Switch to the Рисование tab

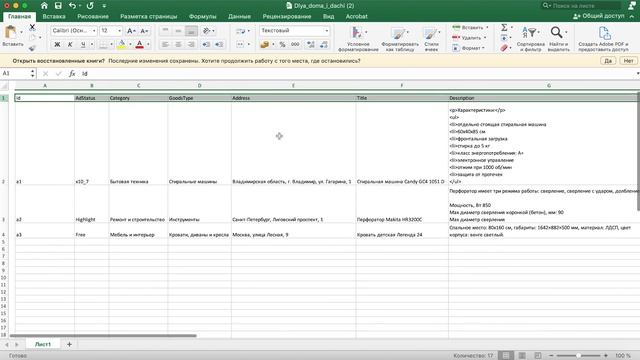(x=93, y=17)
